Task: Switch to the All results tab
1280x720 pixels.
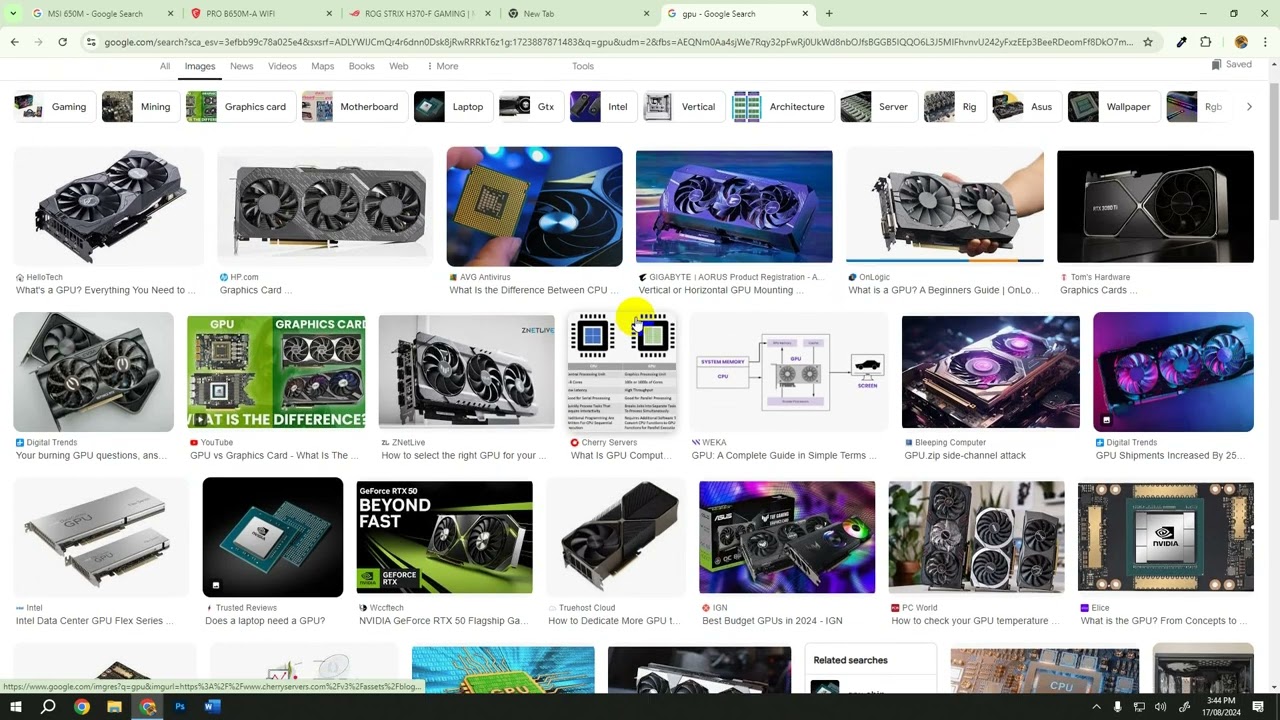Action: click(x=165, y=66)
